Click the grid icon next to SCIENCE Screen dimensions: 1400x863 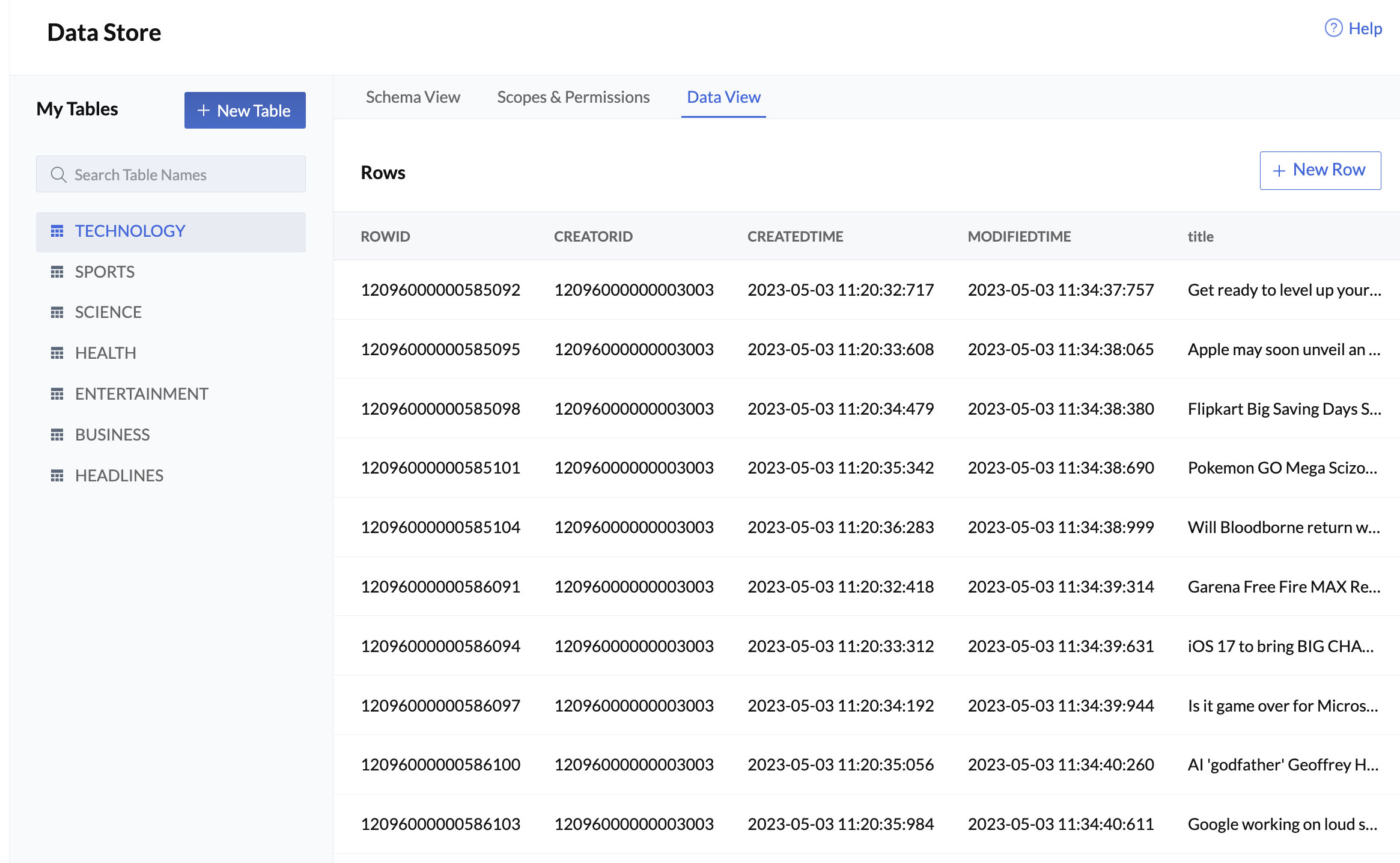pos(57,311)
